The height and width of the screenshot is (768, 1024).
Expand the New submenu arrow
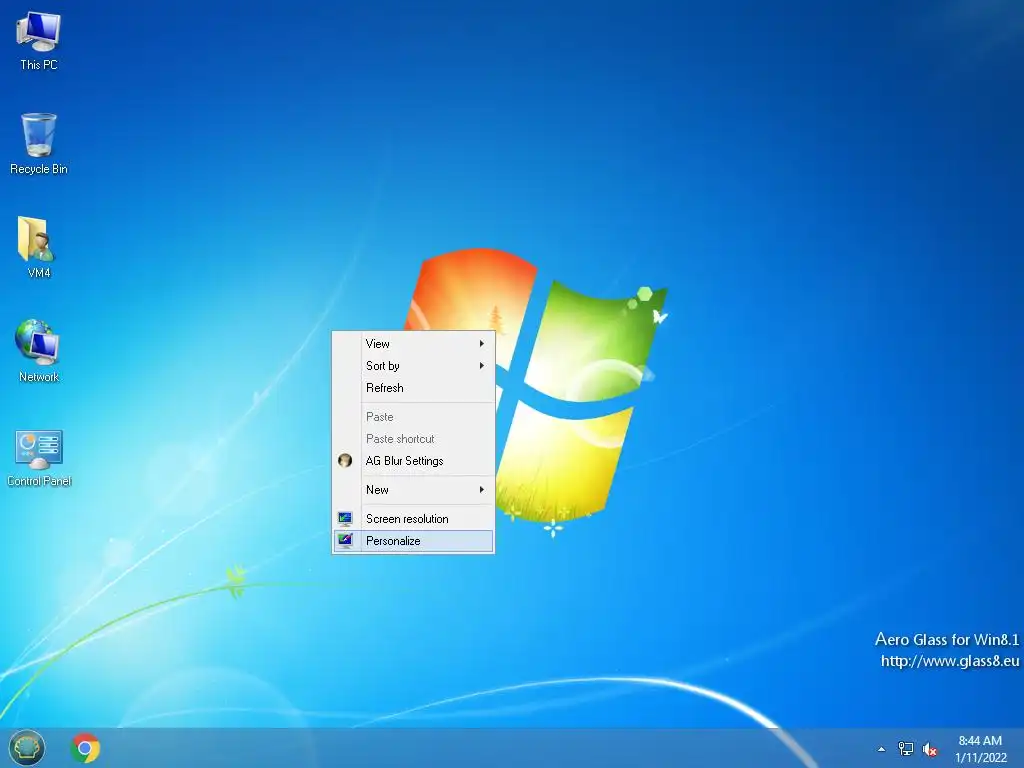482,490
